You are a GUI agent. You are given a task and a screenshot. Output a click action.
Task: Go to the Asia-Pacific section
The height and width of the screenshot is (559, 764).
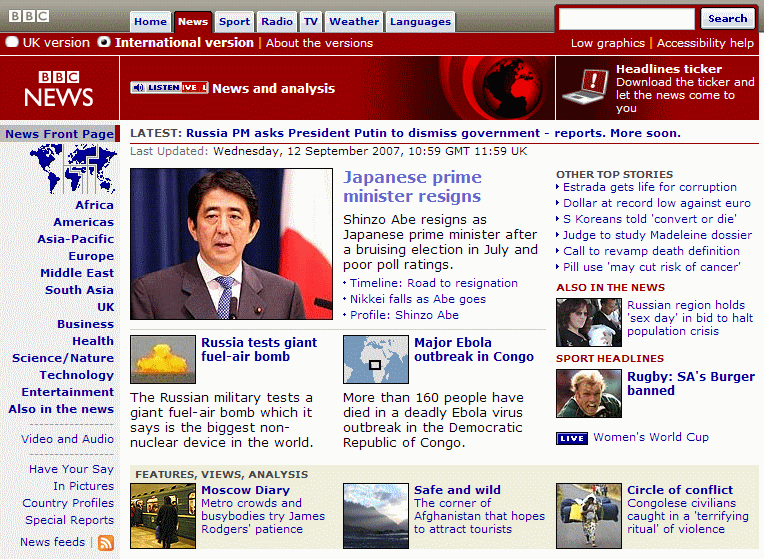pos(76,239)
